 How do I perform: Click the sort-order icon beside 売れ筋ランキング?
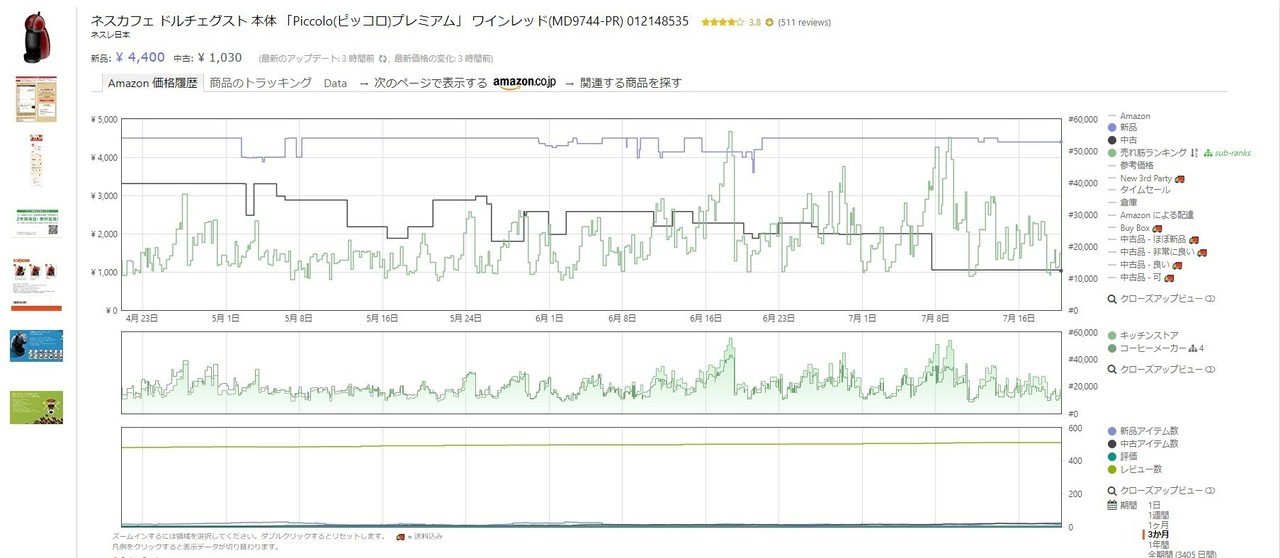pos(1196,152)
